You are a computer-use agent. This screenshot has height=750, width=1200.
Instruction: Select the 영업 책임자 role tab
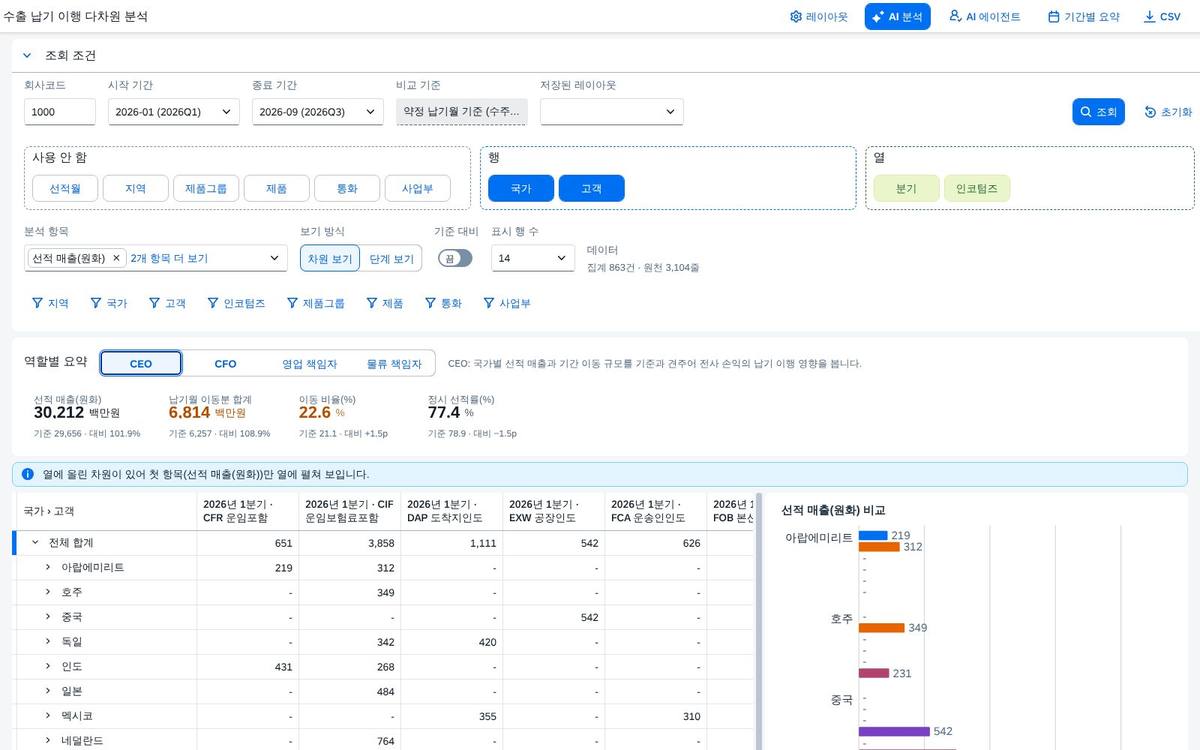point(309,363)
